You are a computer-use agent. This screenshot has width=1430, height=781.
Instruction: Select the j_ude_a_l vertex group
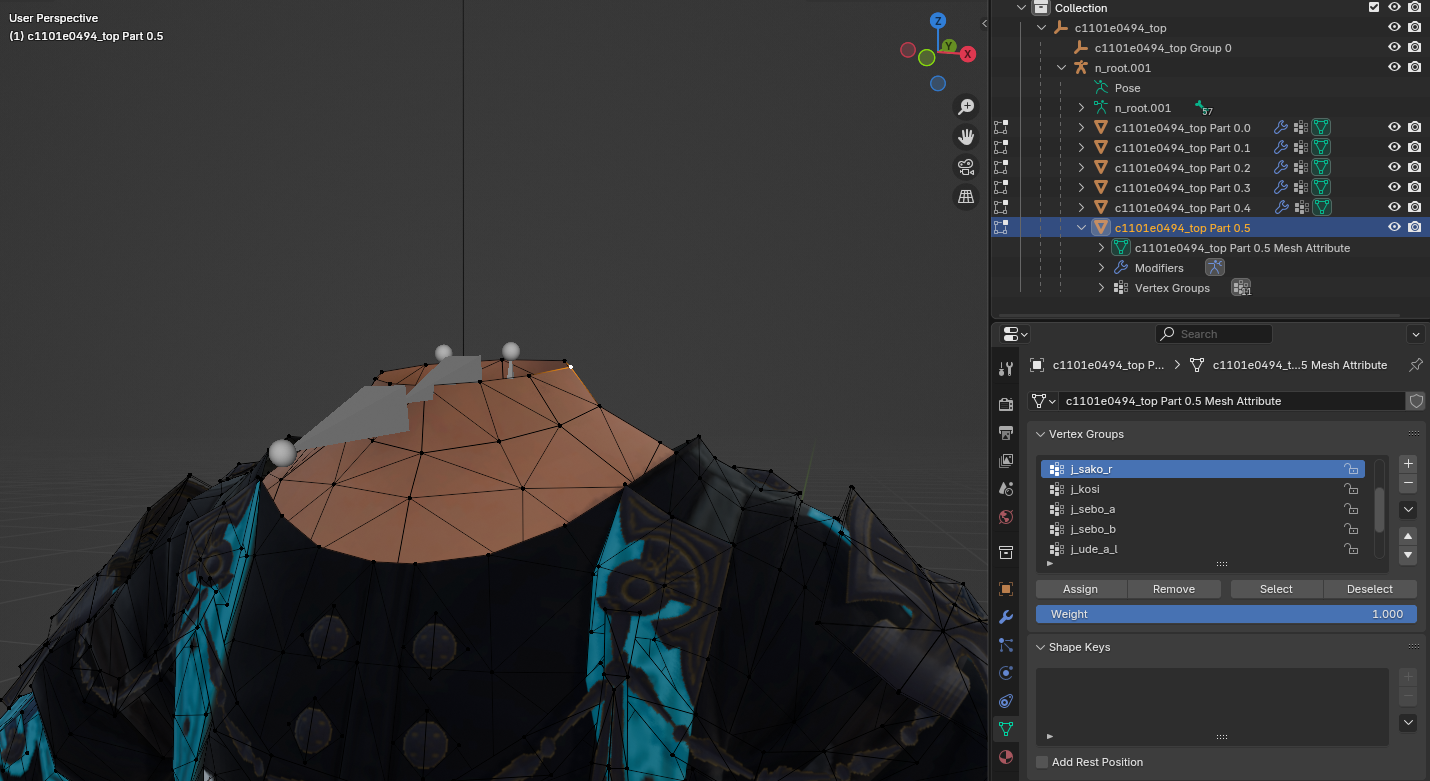1203,549
